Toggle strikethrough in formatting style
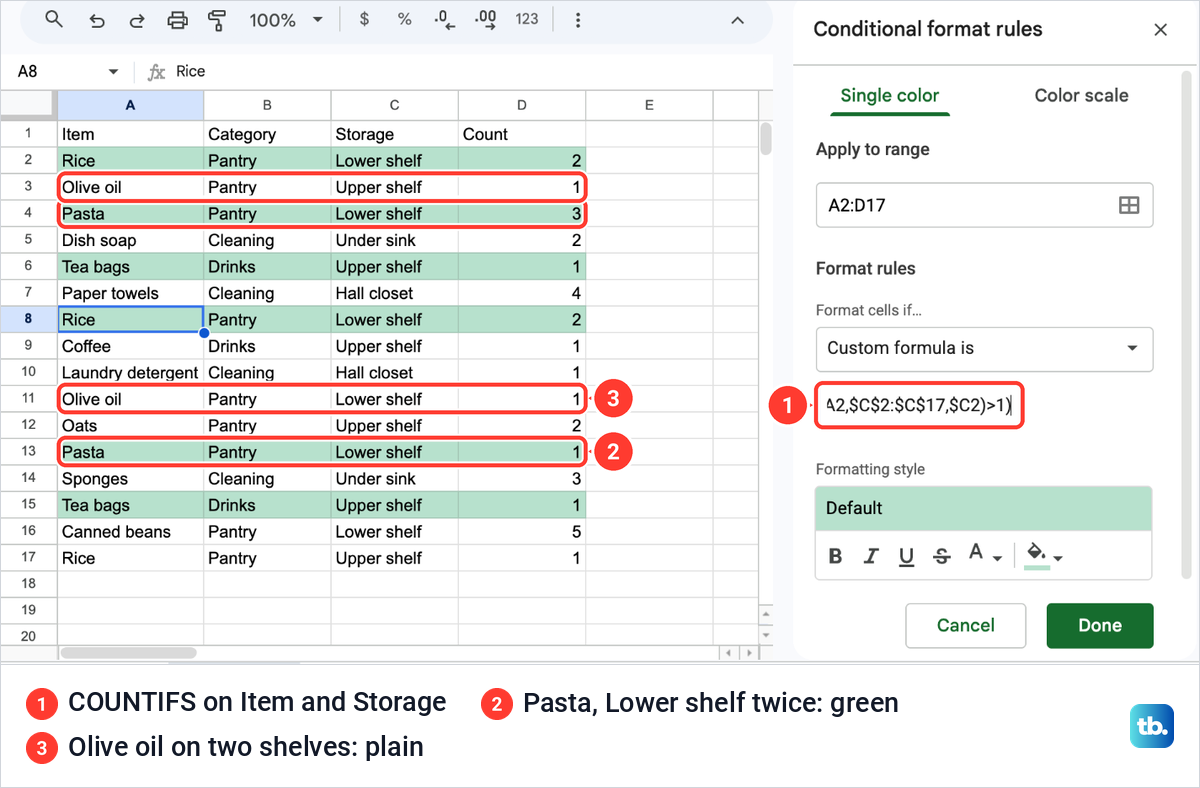1200x788 pixels. (x=941, y=557)
